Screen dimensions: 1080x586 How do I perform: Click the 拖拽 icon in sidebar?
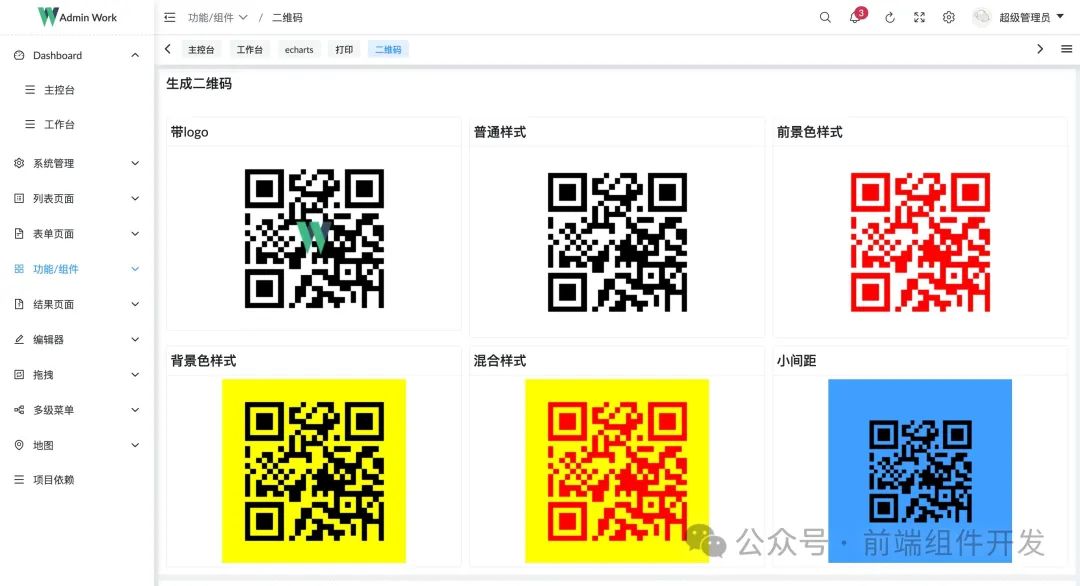tap(19, 375)
